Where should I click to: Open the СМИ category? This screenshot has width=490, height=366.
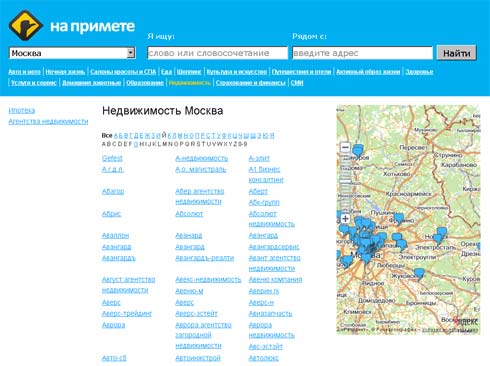[297, 83]
